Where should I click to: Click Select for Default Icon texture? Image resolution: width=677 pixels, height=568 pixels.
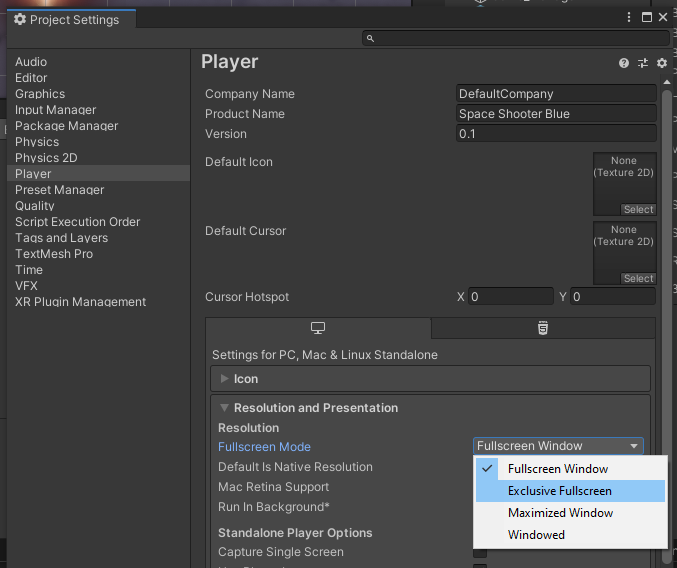[x=638, y=209]
